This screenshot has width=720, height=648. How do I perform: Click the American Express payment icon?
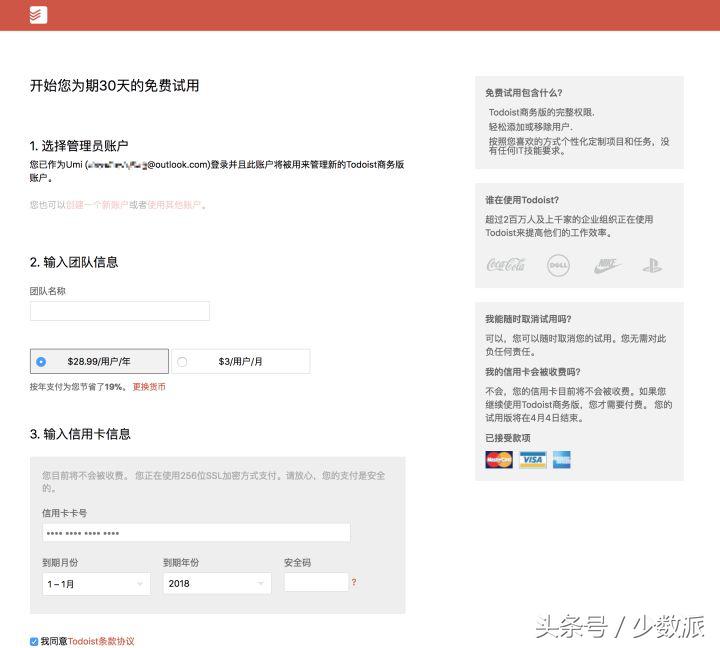point(562,459)
